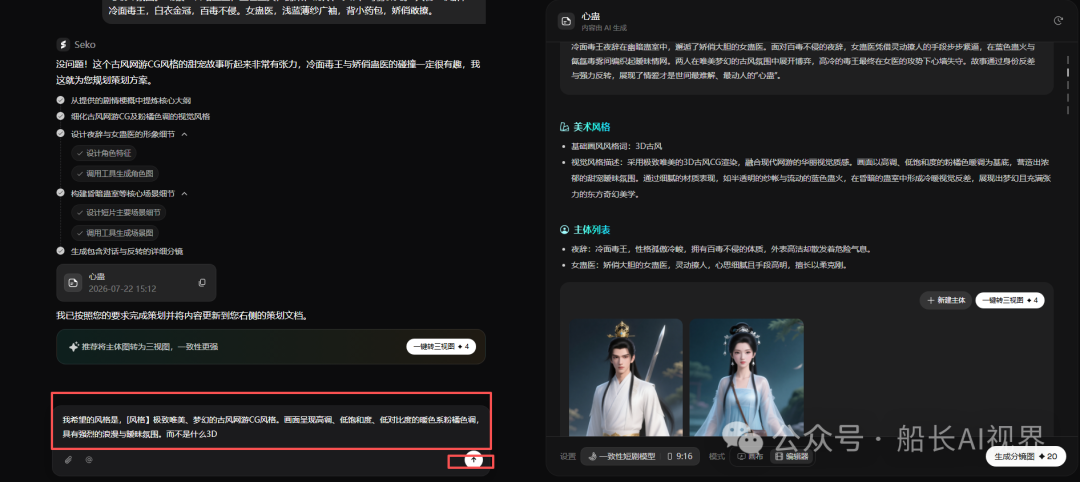
Task: Click the 美术风格 heading
Action: coord(591,127)
